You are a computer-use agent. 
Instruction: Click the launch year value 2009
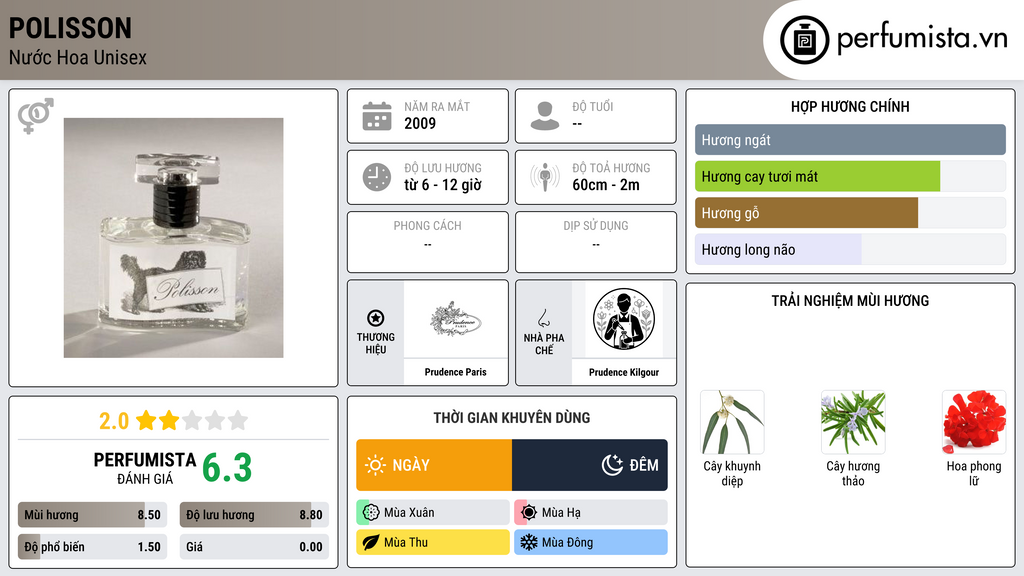tap(420, 123)
